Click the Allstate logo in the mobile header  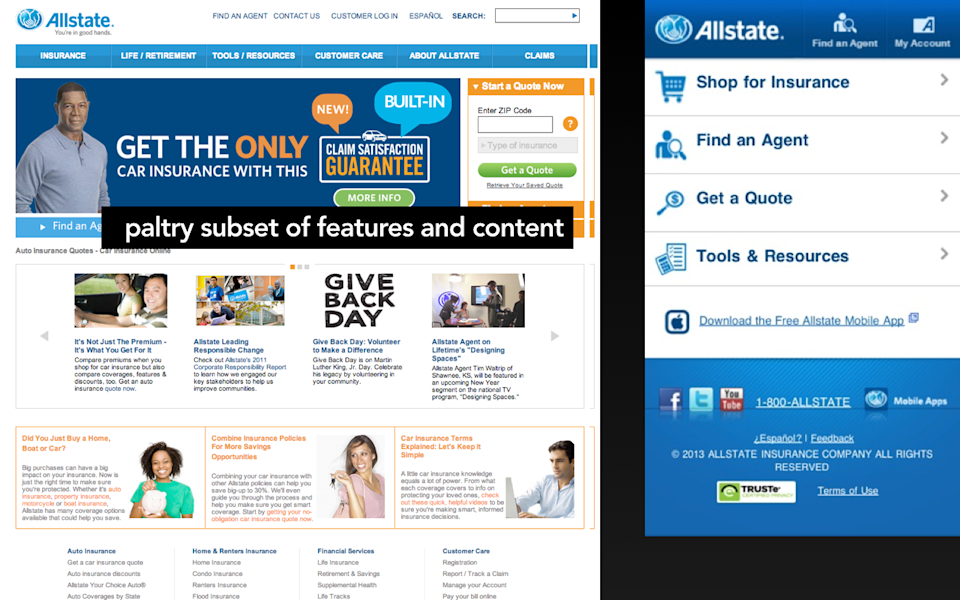tap(719, 29)
